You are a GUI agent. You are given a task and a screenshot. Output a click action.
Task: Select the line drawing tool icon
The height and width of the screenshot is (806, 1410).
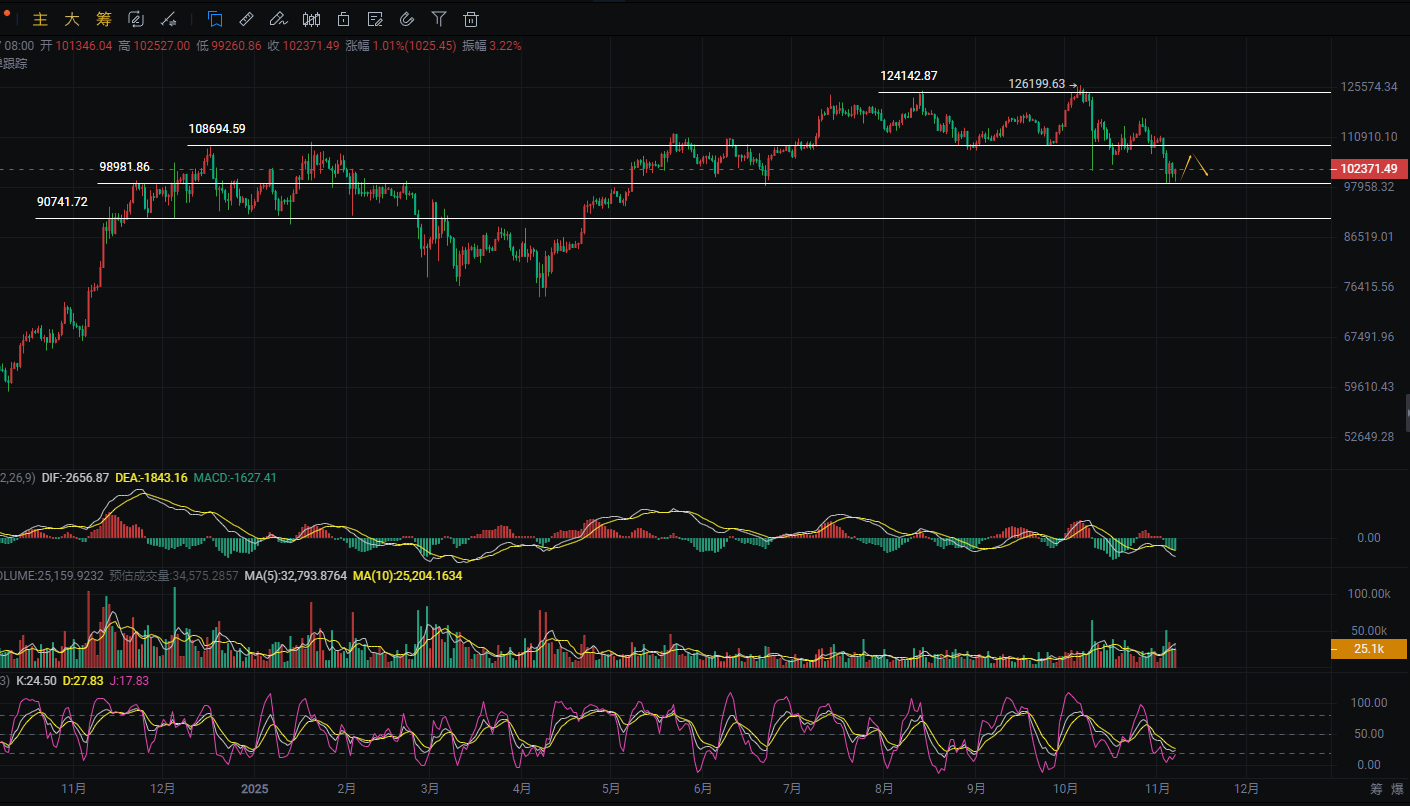pos(169,19)
